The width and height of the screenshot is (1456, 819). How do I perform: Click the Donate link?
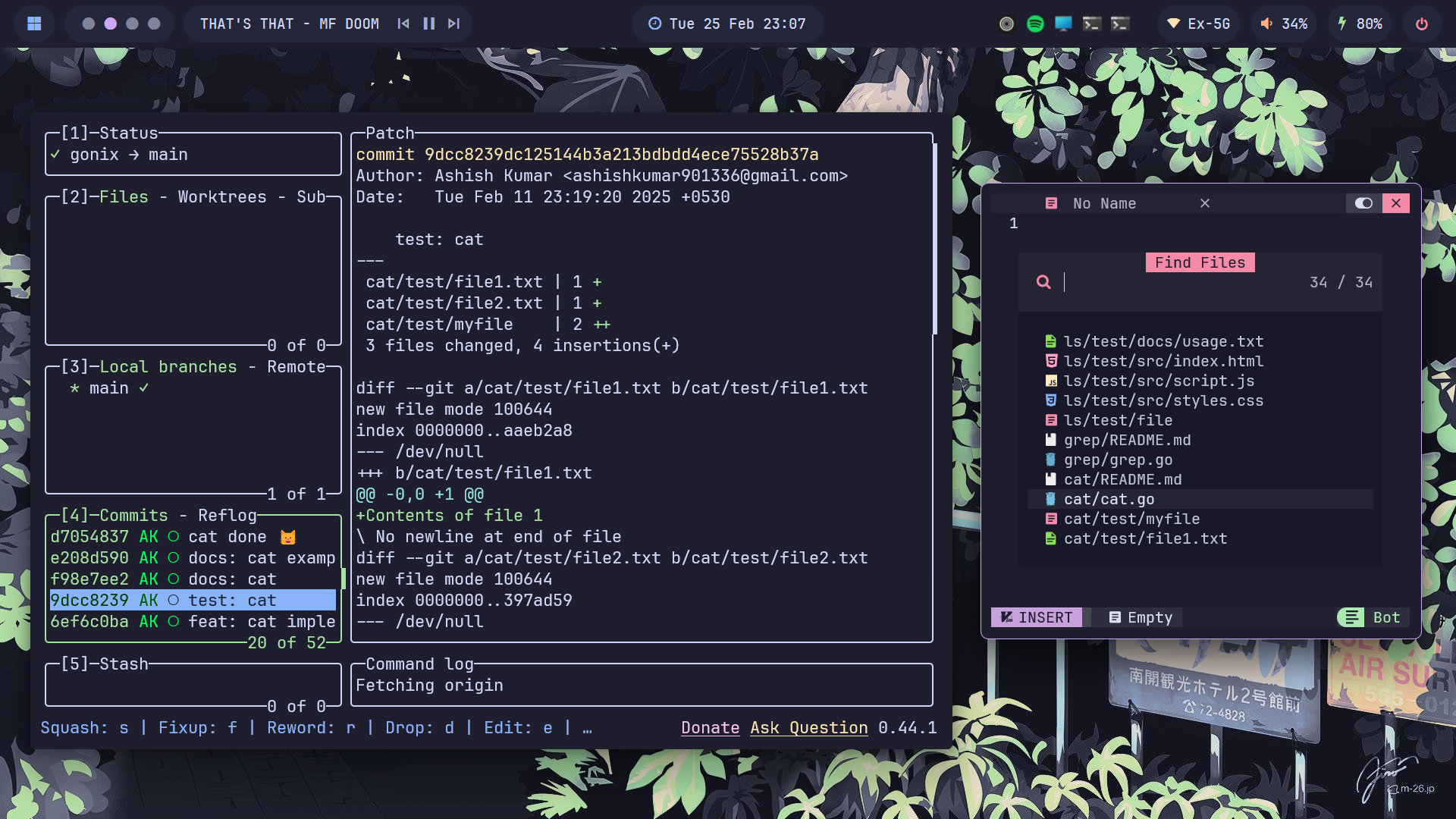[x=710, y=728]
